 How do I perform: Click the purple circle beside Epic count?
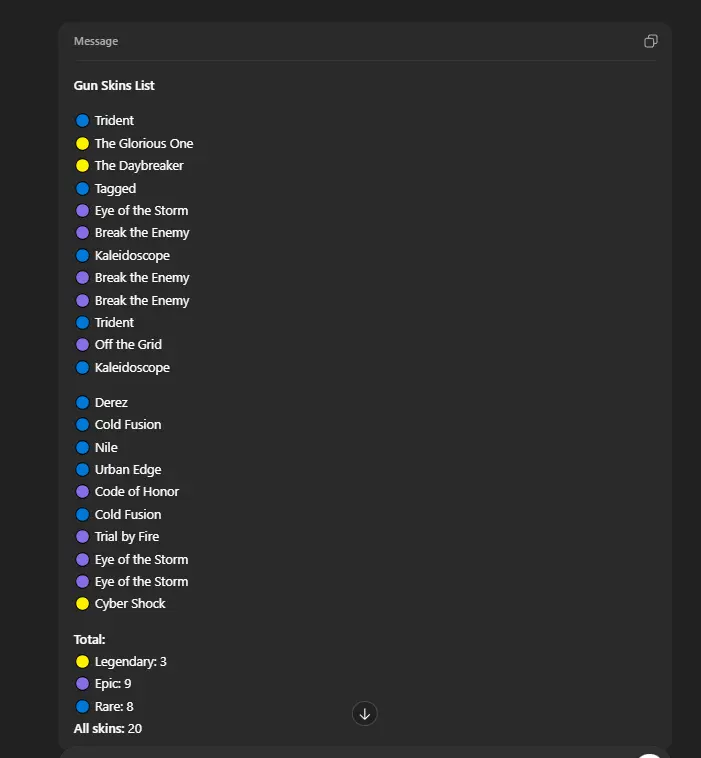click(83, 684)
